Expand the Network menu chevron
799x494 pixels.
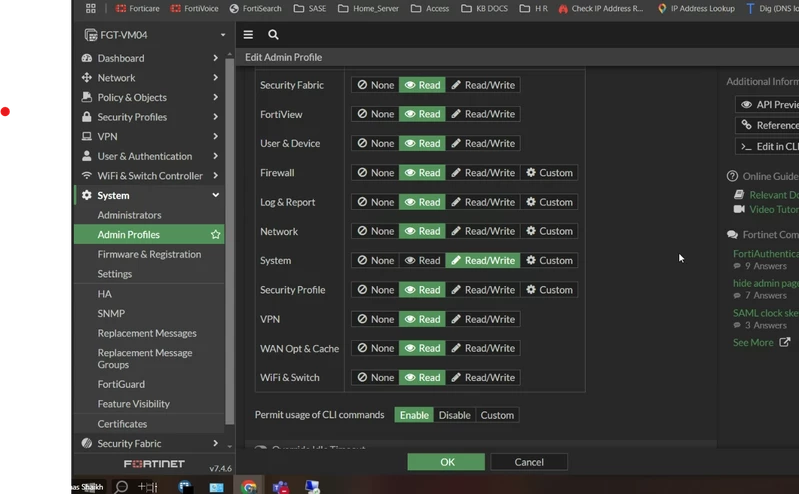216,77
